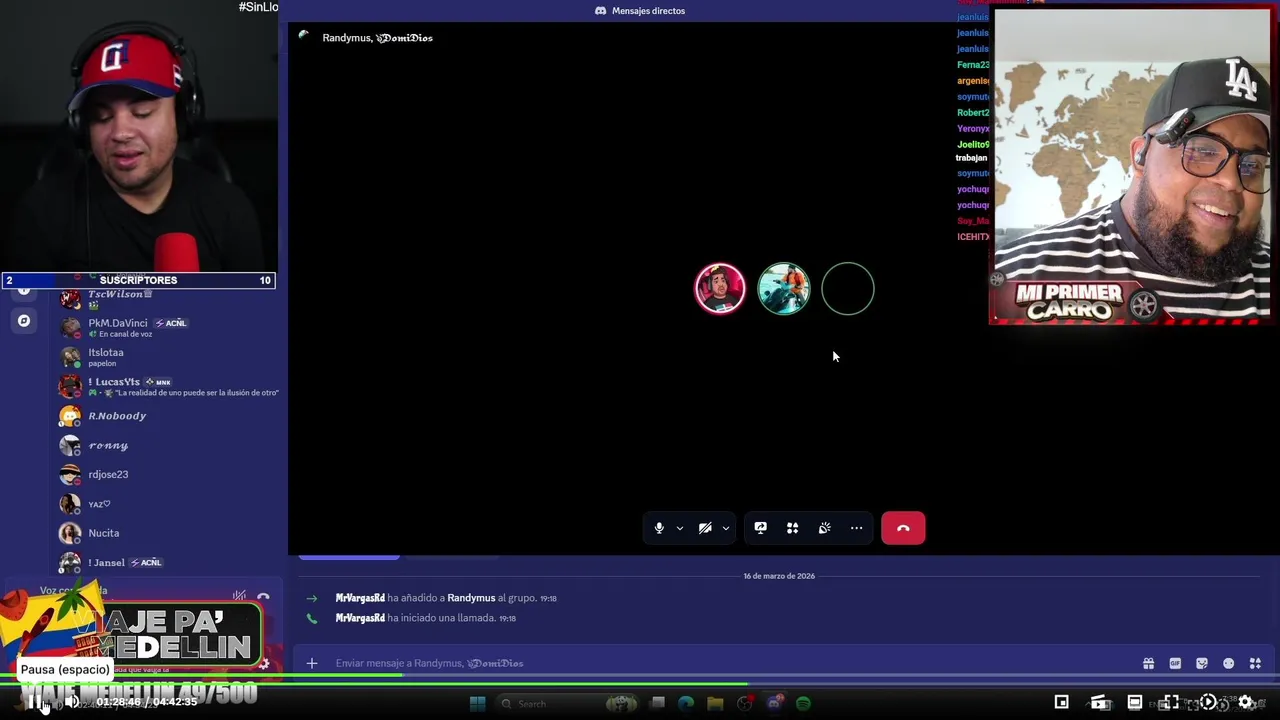Open the apps icon in message bar
Viewport: 1280px width, 720px height.
click(x=1255, y=663)
